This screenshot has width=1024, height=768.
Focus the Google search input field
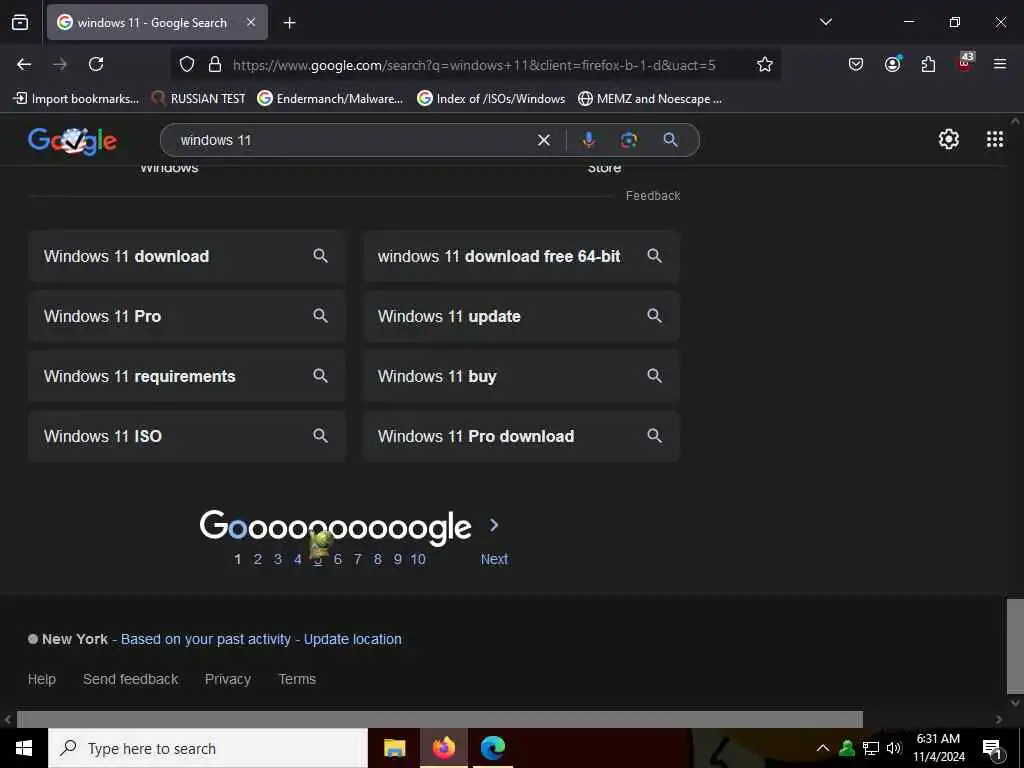click(353, 140)
